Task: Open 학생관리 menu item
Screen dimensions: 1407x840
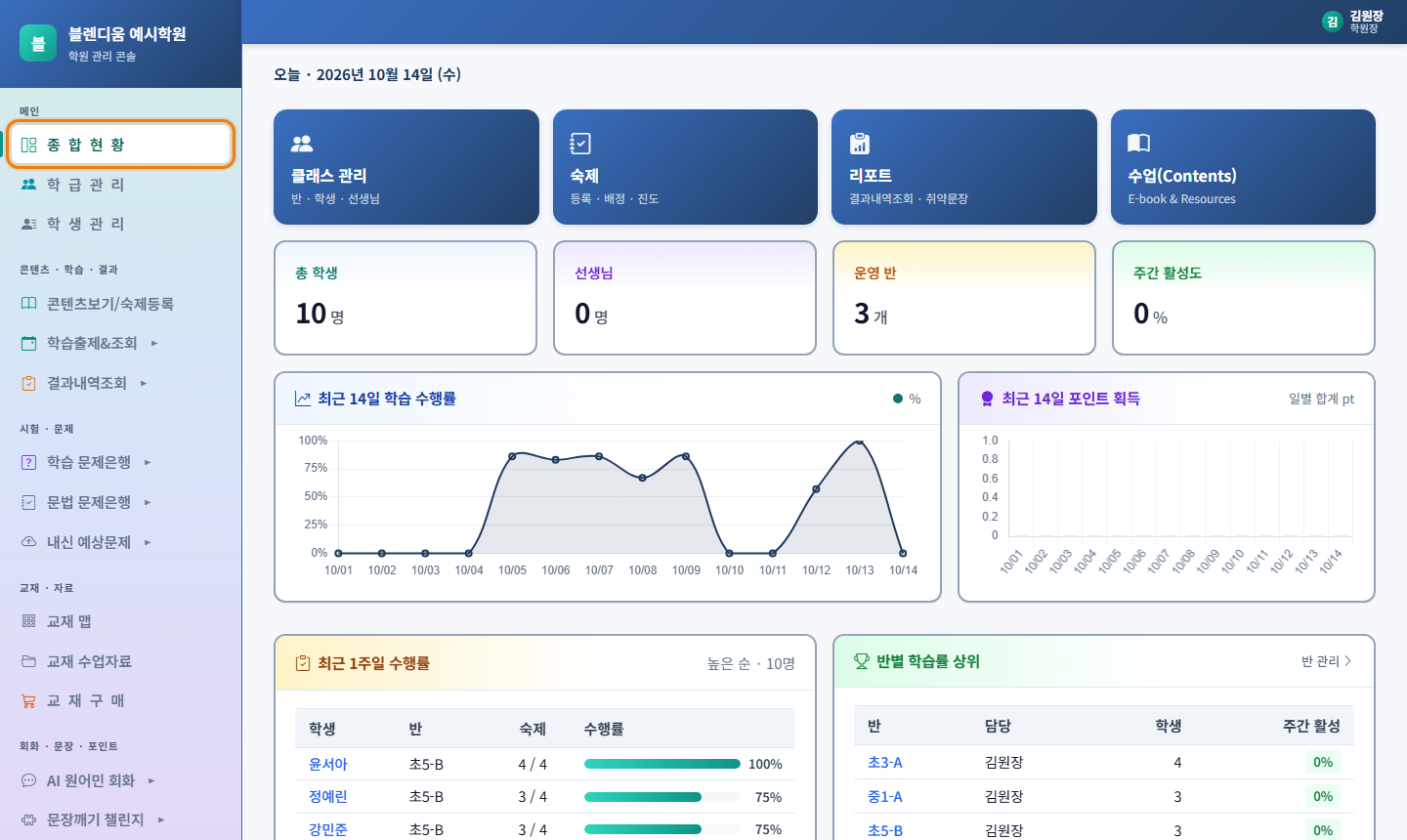Action: (x=121, y=224)
